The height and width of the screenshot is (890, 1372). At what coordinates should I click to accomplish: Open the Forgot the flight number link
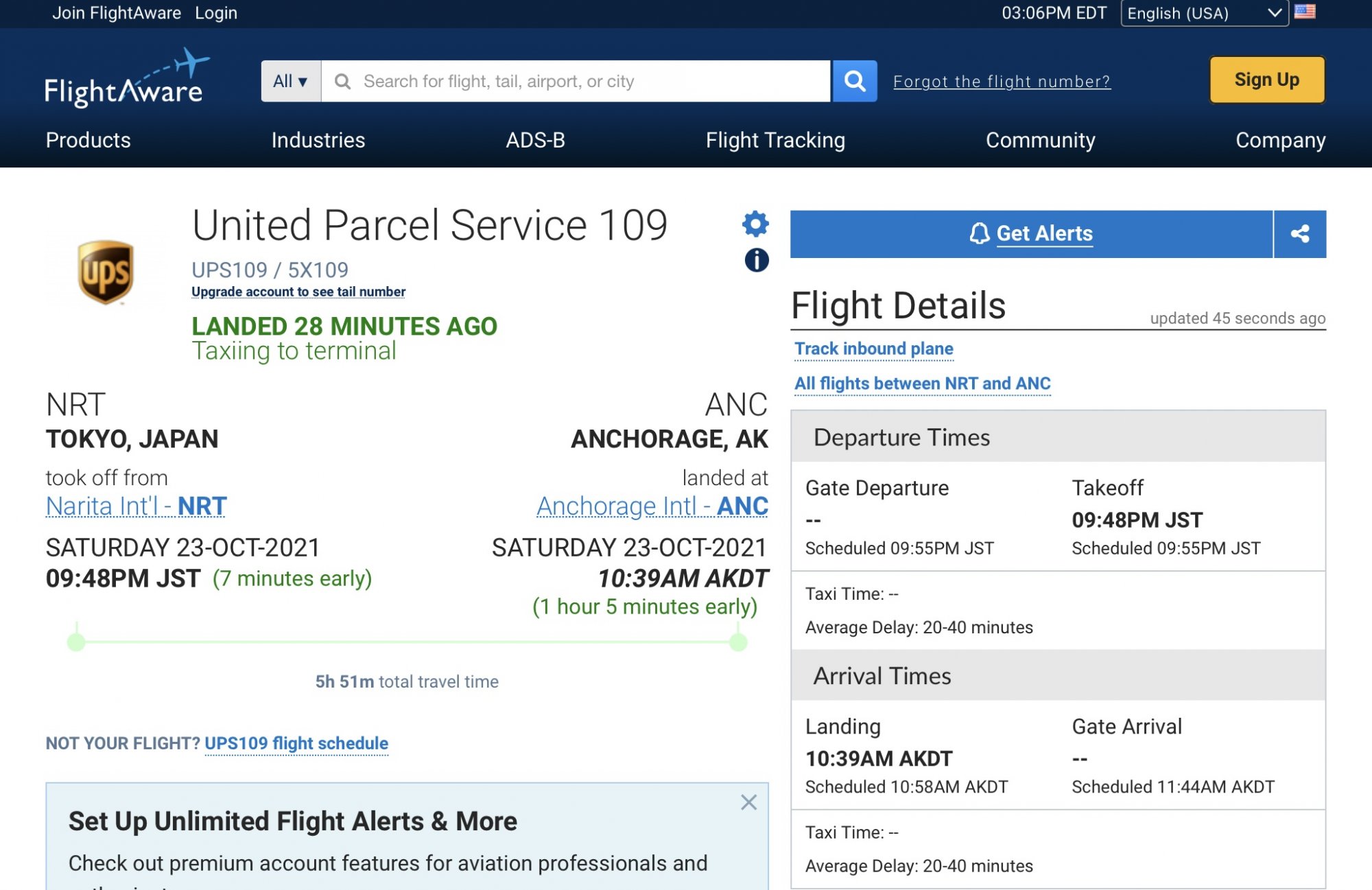(1002, 82)
